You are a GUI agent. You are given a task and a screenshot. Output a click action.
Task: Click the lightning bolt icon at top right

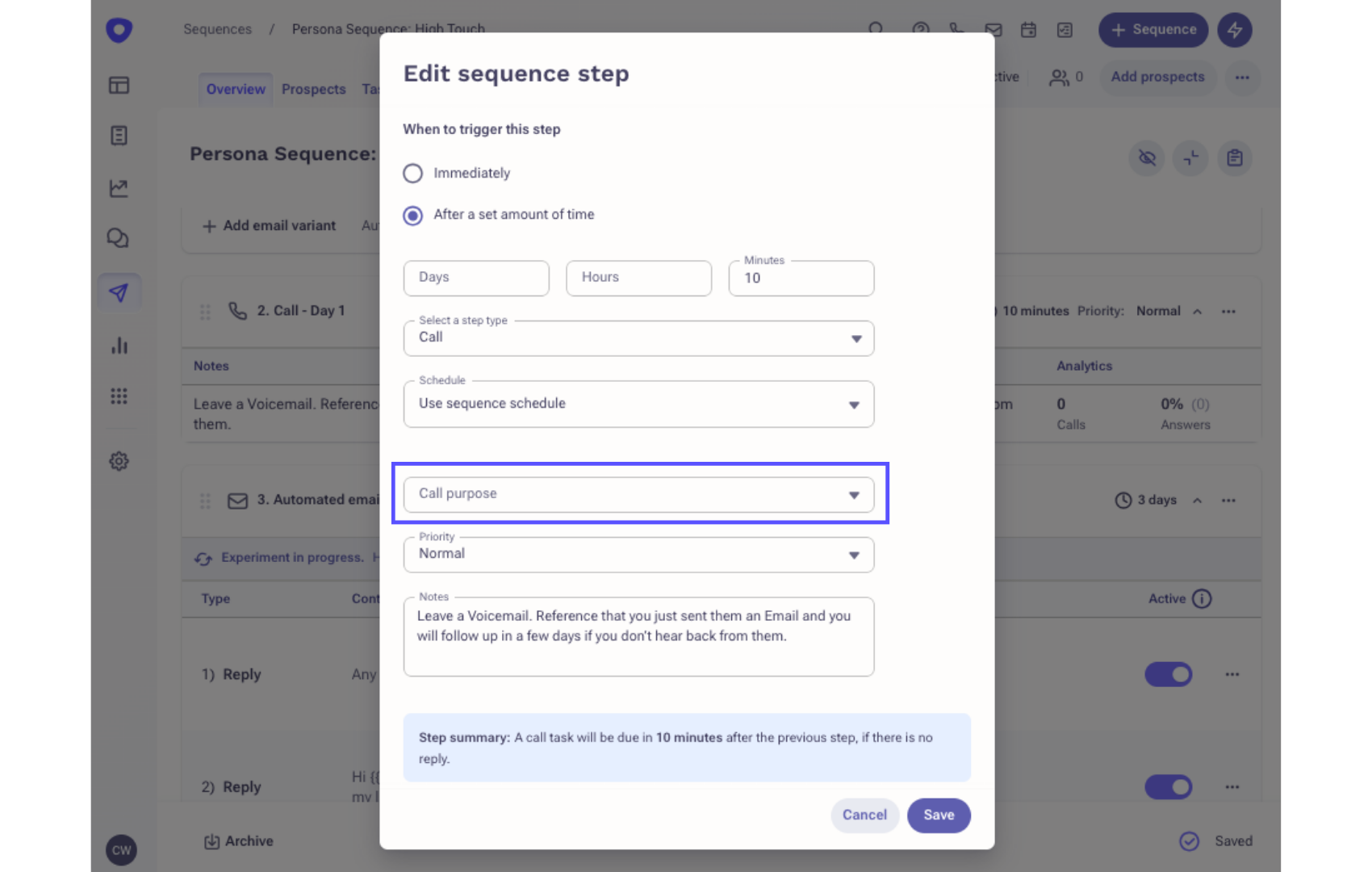point(1234,31)
